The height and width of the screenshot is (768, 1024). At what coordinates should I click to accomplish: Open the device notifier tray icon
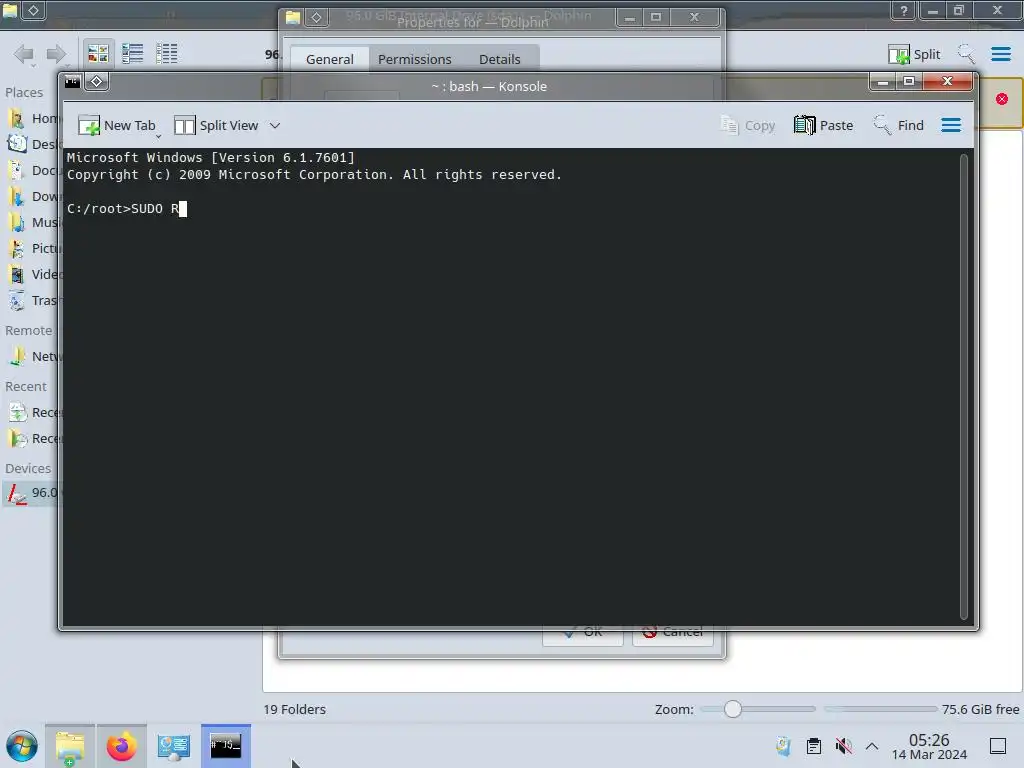[783, 746]
